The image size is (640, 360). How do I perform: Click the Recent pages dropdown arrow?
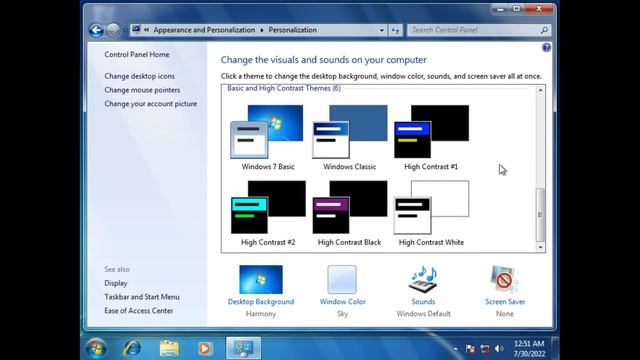(124, 30)
